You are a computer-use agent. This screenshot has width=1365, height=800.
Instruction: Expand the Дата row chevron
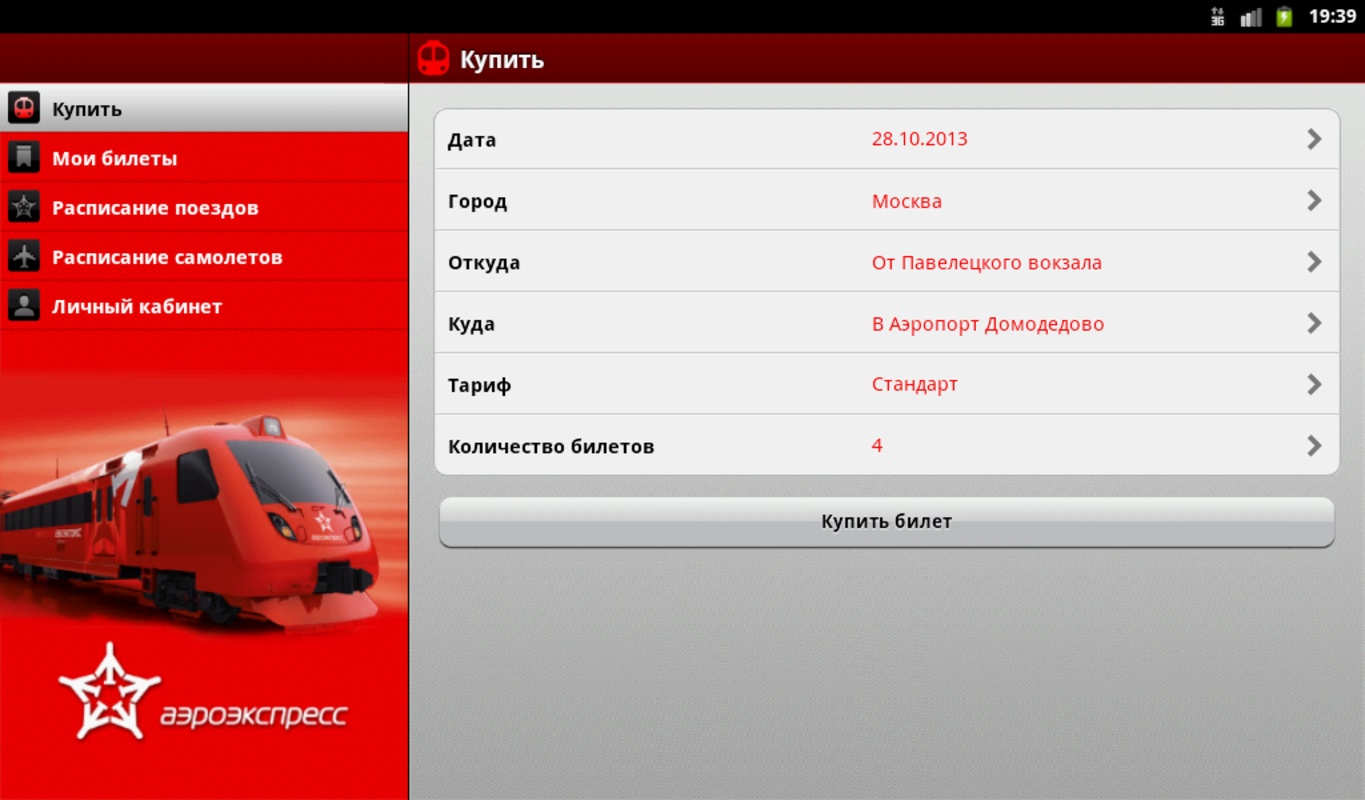(x=1314, y=139)
